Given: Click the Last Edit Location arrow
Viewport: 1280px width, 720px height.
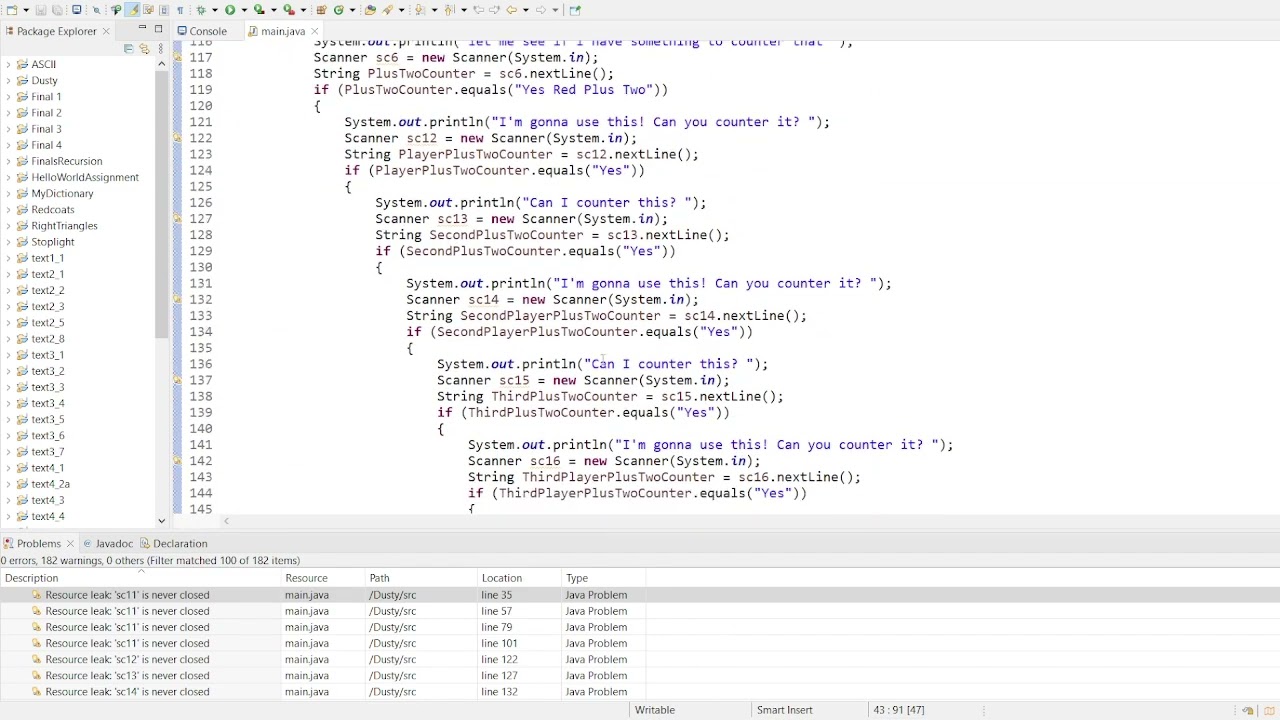Looking at the screenshot, I should tap(479, 10).
